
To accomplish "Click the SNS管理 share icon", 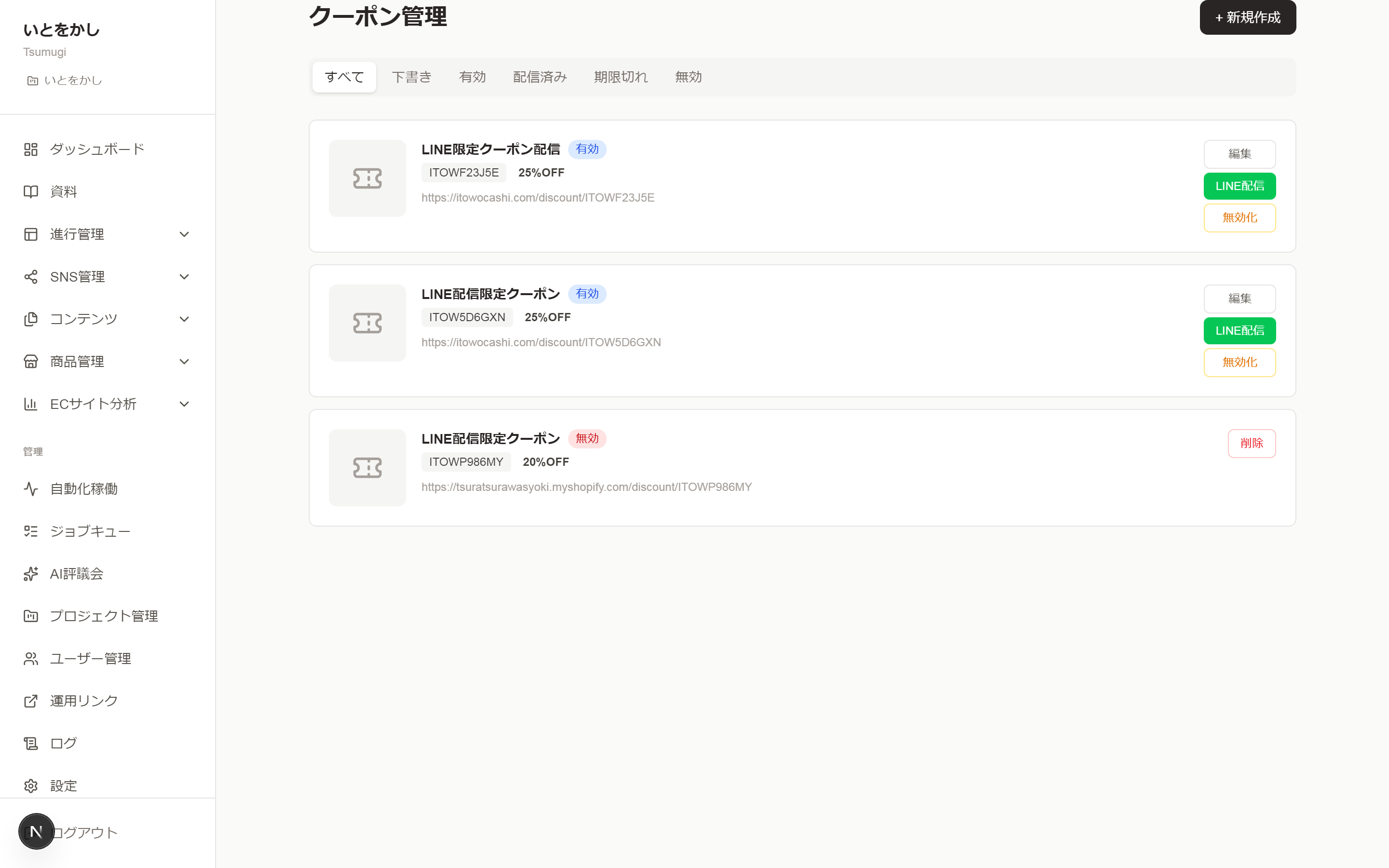I will (30, 277).
